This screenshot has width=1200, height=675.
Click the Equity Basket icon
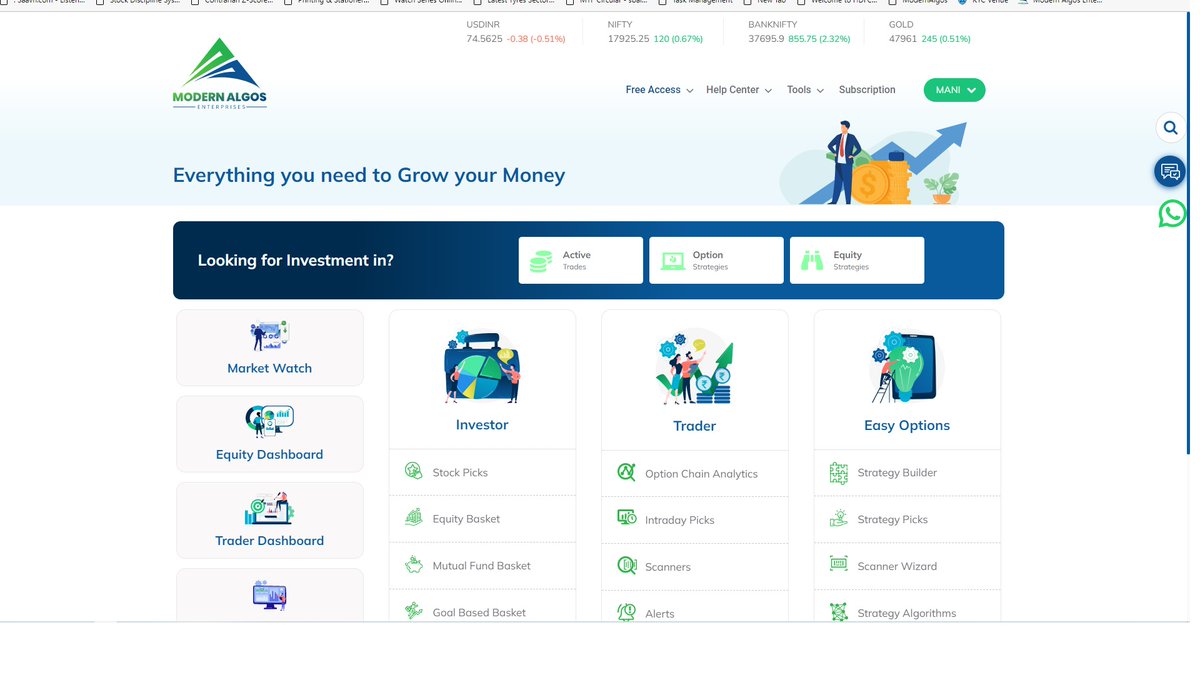[413, 517]
